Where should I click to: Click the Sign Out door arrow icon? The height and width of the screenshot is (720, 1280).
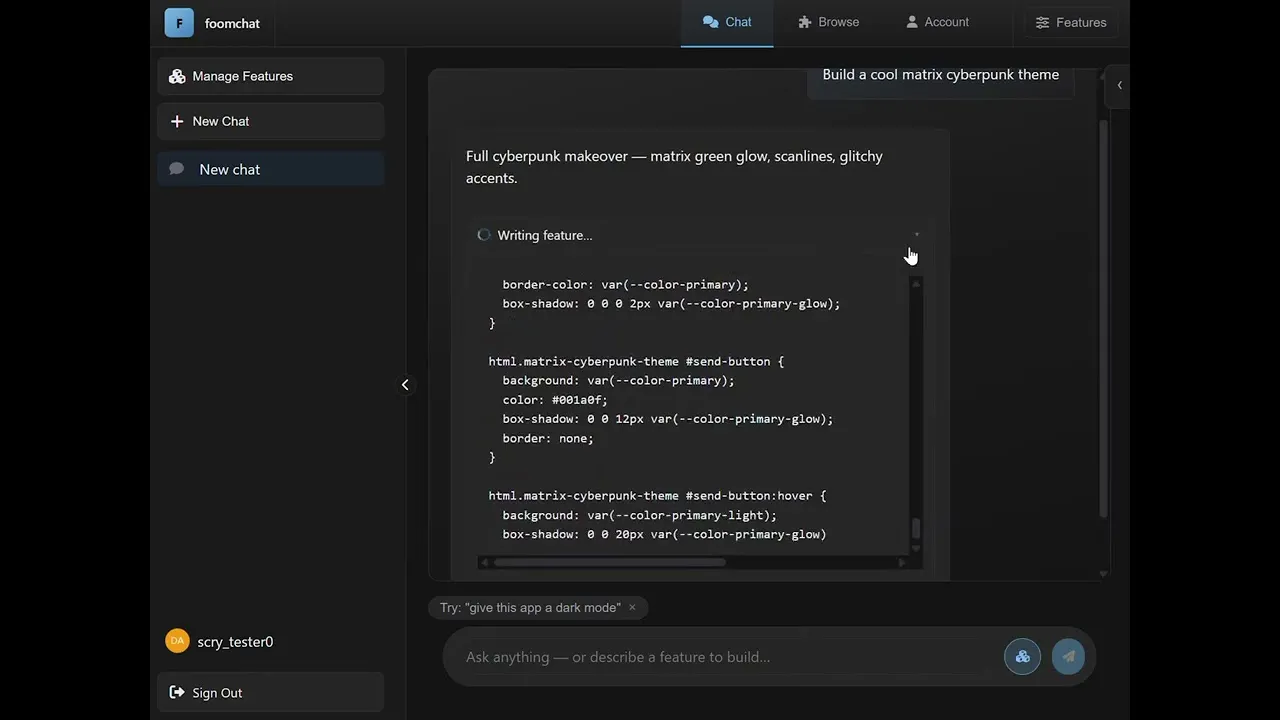tap(177, 692)
